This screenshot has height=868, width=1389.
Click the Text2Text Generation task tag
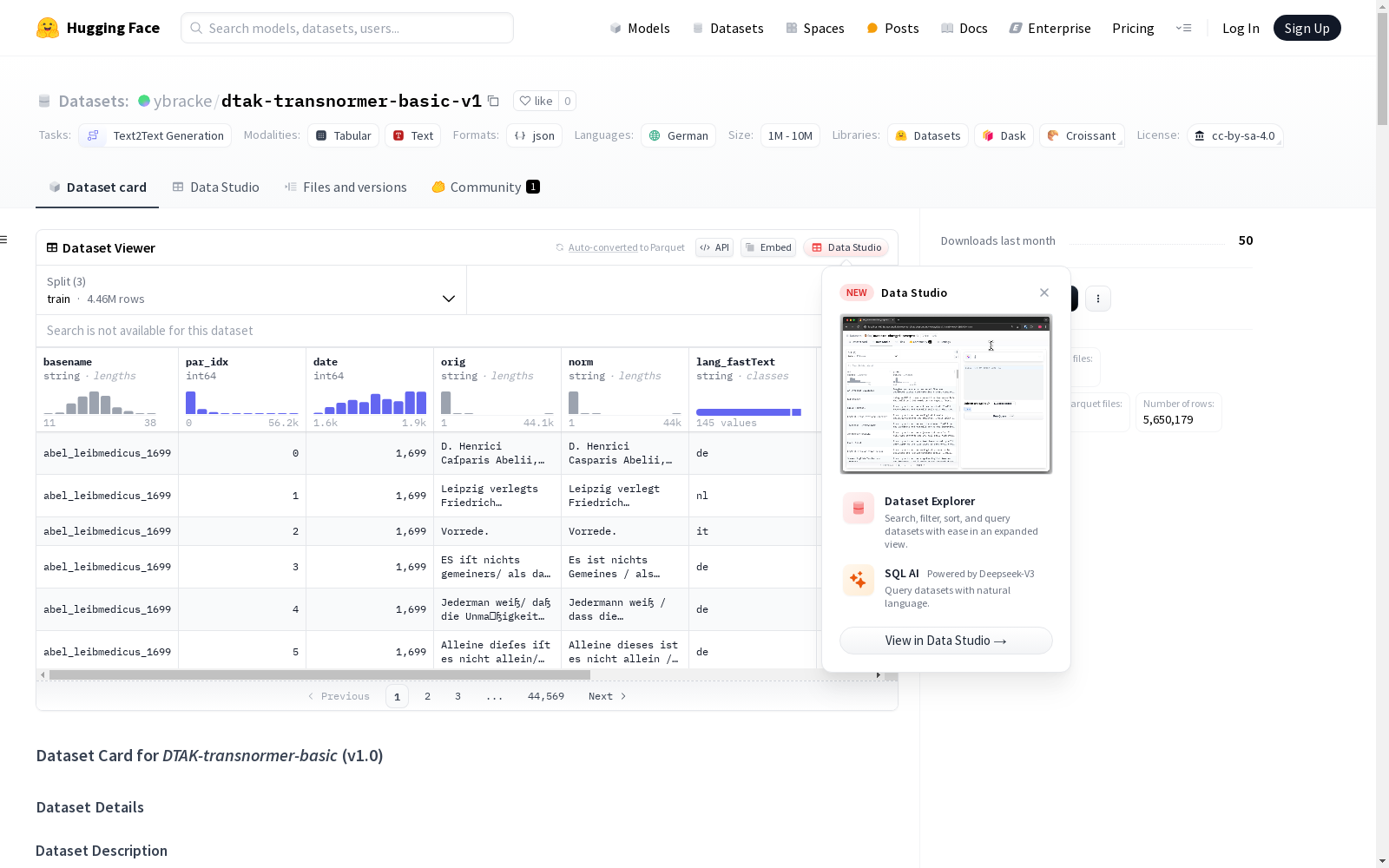tap(155, 135)
